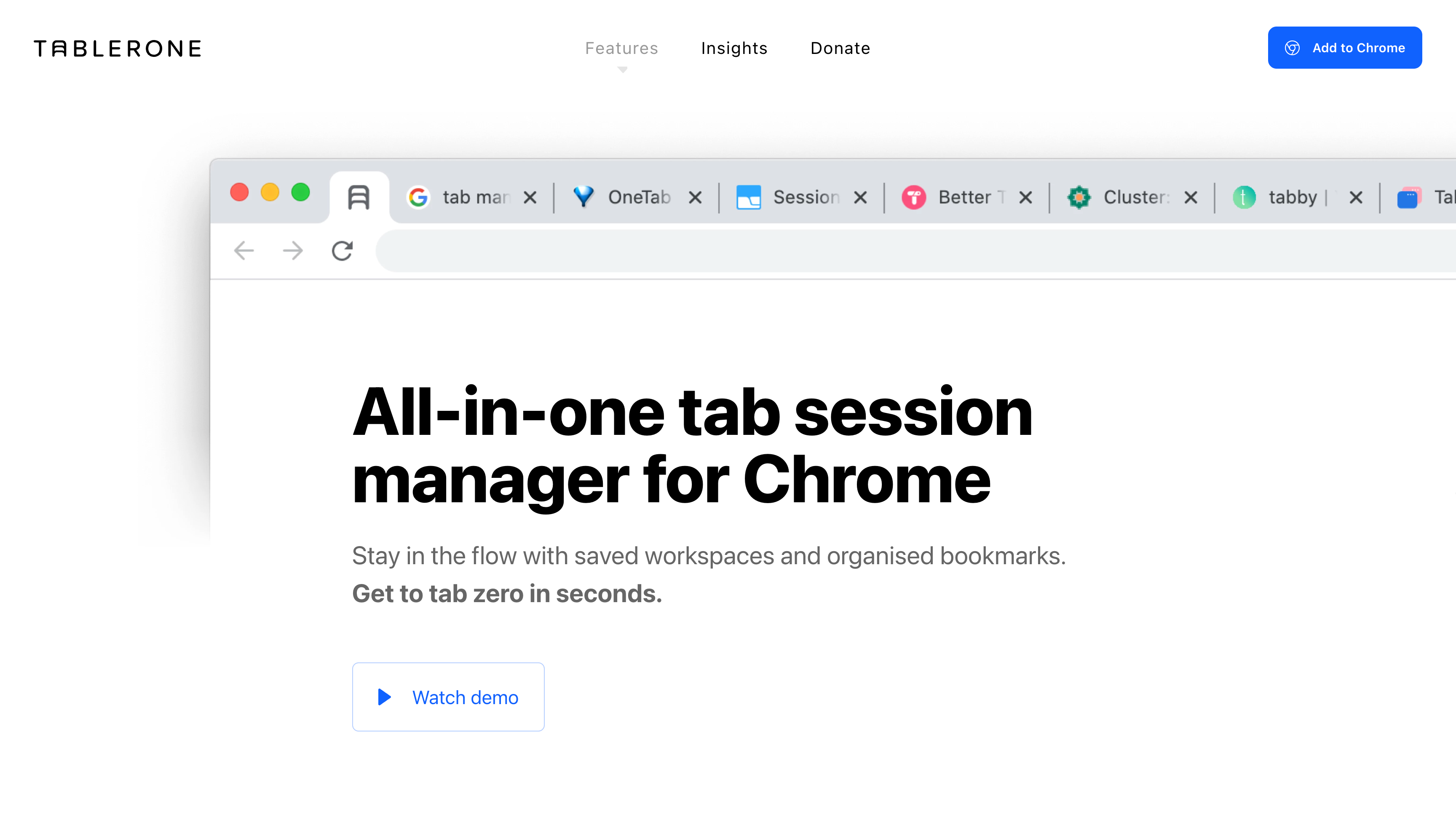
Task: Open the Donate page link
Action: 840,48
